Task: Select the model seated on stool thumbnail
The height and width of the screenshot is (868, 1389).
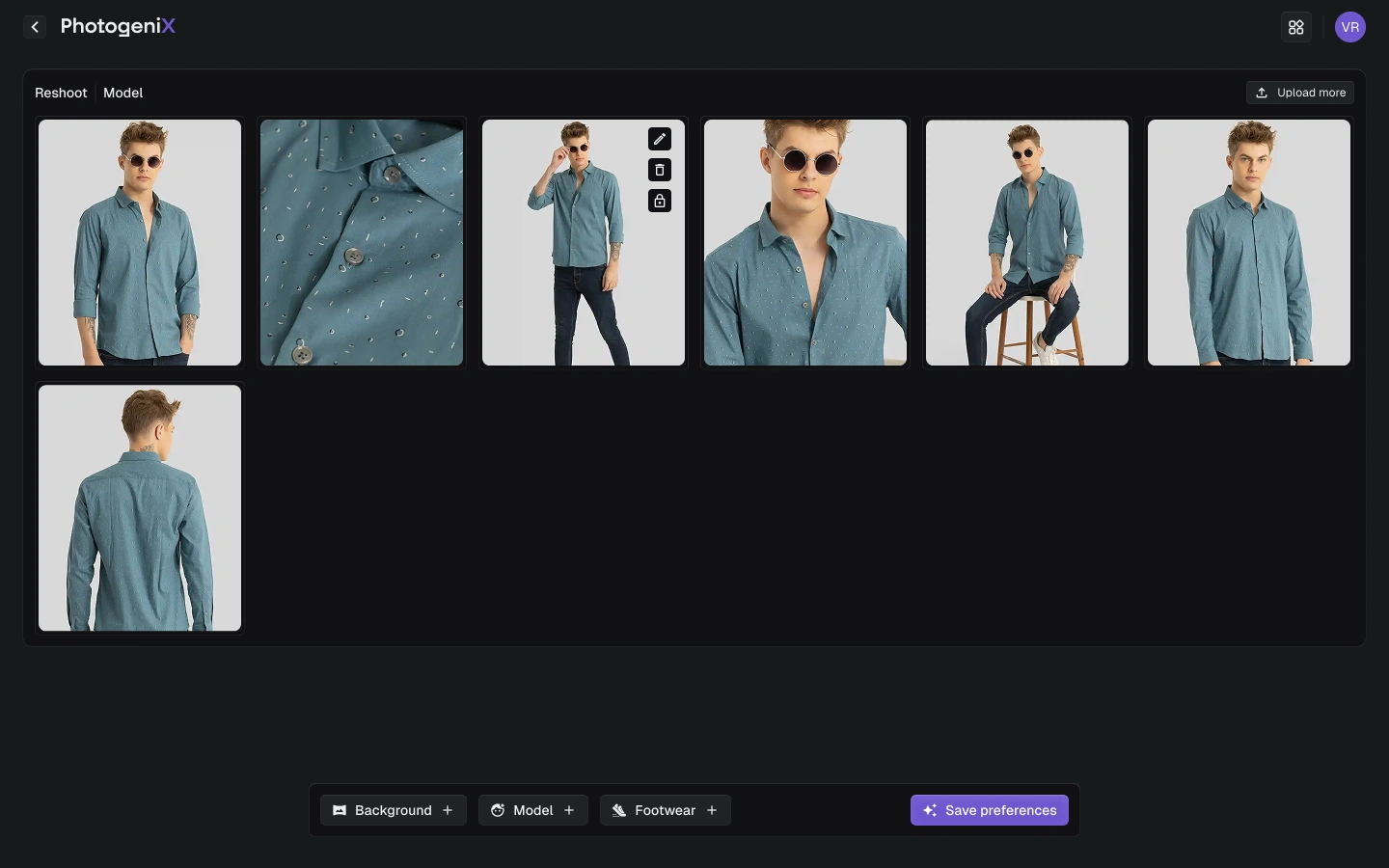Action: pyautogui.click(x=1027, y=242)
